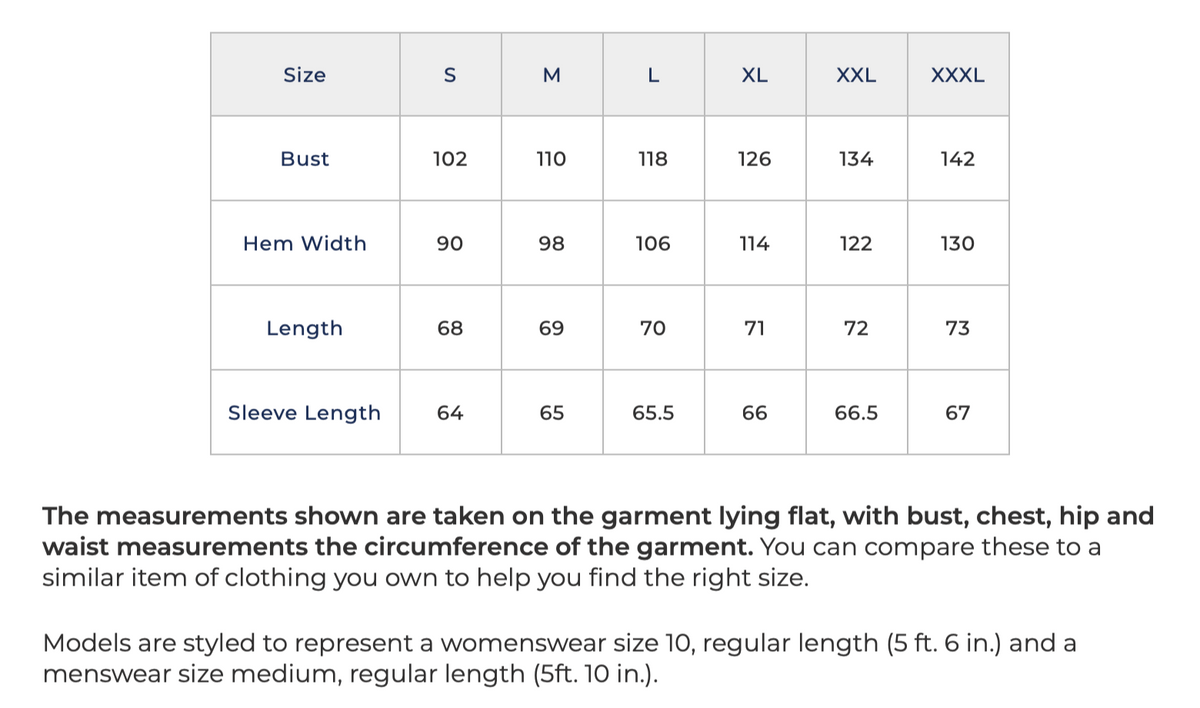Click the Hem Width value 106 cell

[x=653, y=244]
